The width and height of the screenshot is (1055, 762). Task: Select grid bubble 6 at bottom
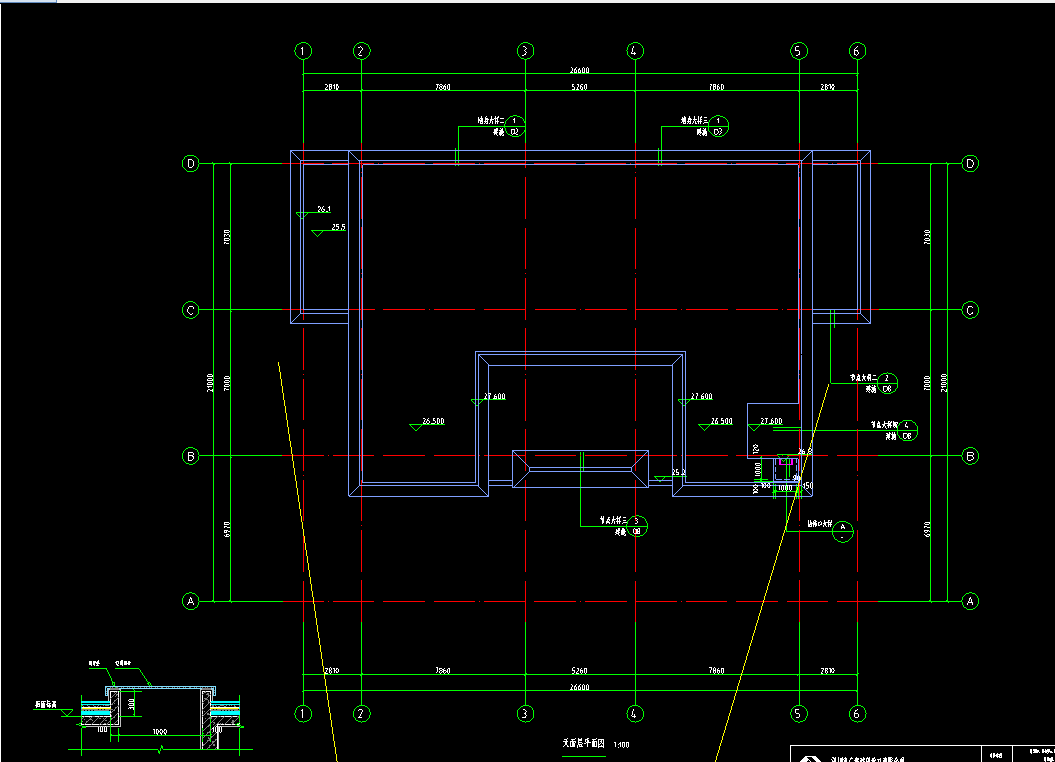857,713
